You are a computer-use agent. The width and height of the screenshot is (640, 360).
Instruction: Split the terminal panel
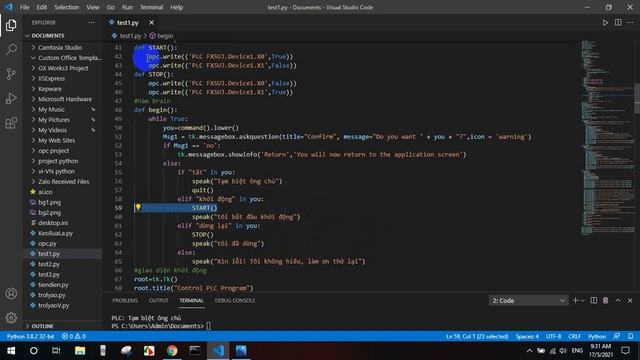click(x=593, y=300)
